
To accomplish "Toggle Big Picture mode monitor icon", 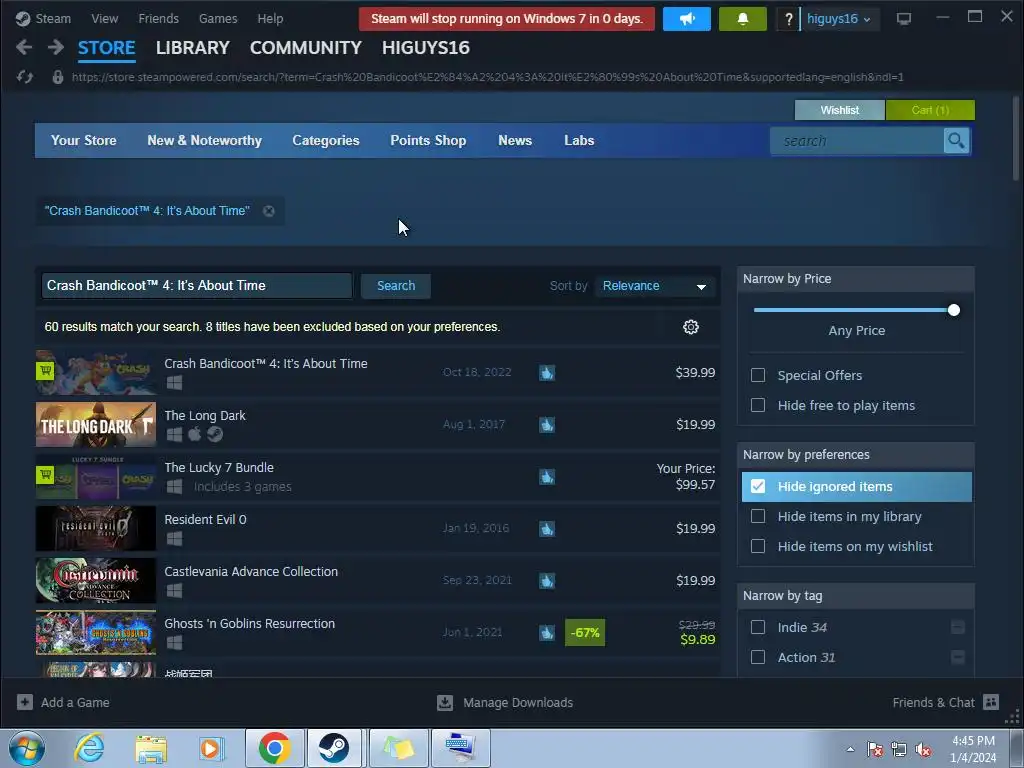I will [x=904, y=19].
